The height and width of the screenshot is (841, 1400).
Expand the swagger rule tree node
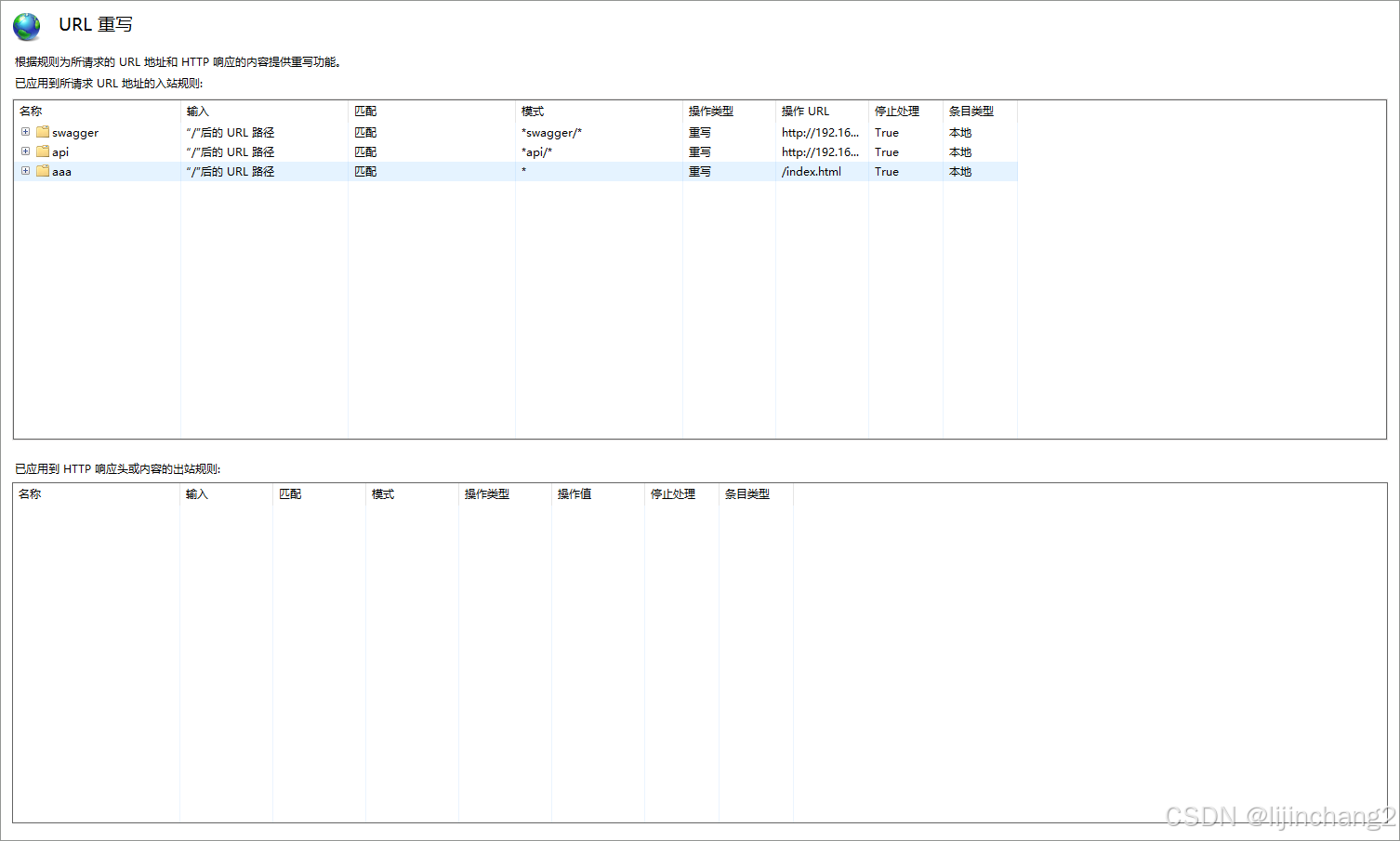coord(26,132)
